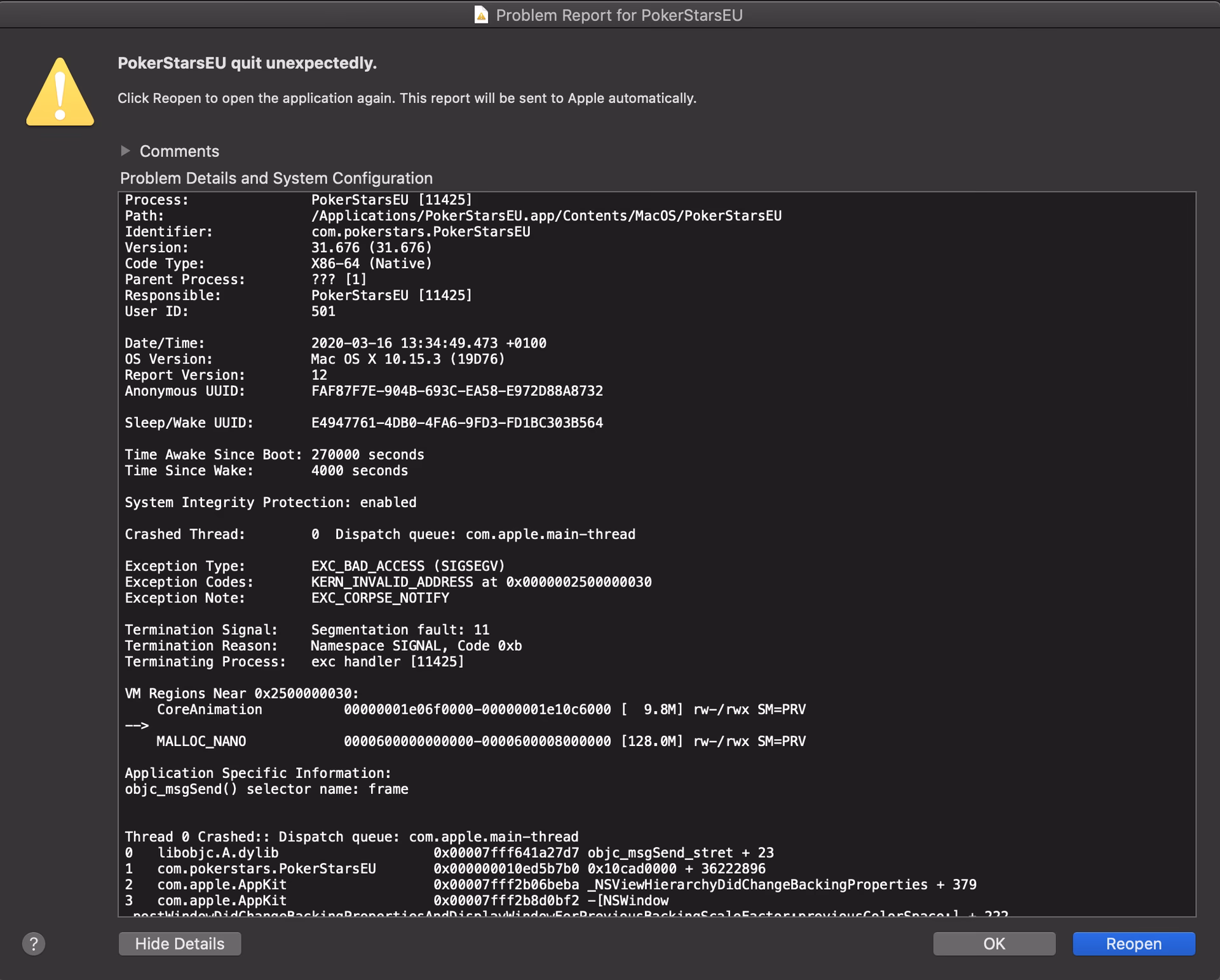This screenshot has height=980, width=1220.
Task: Expand the Comments disclosure triangle
Action: coord(125,151)
